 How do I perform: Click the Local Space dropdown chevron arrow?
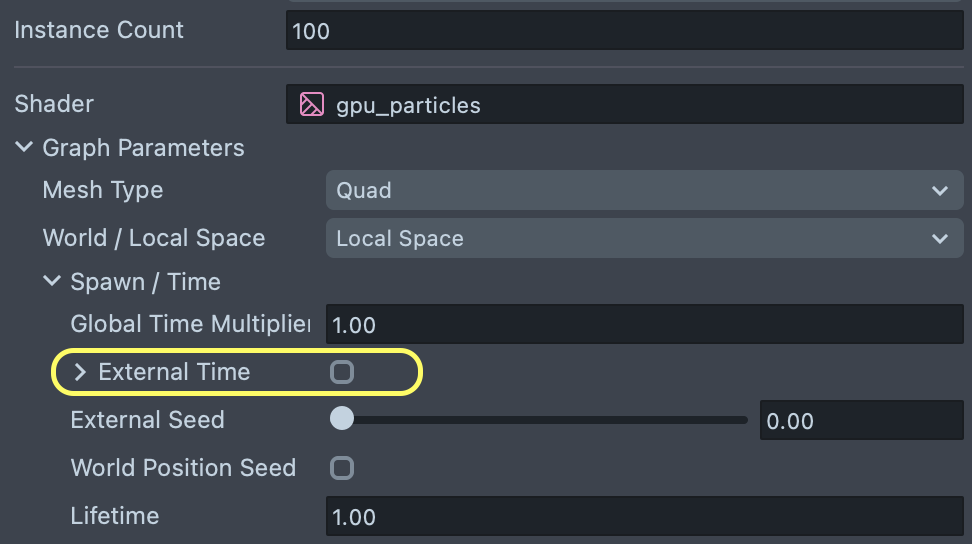(939, 238)
